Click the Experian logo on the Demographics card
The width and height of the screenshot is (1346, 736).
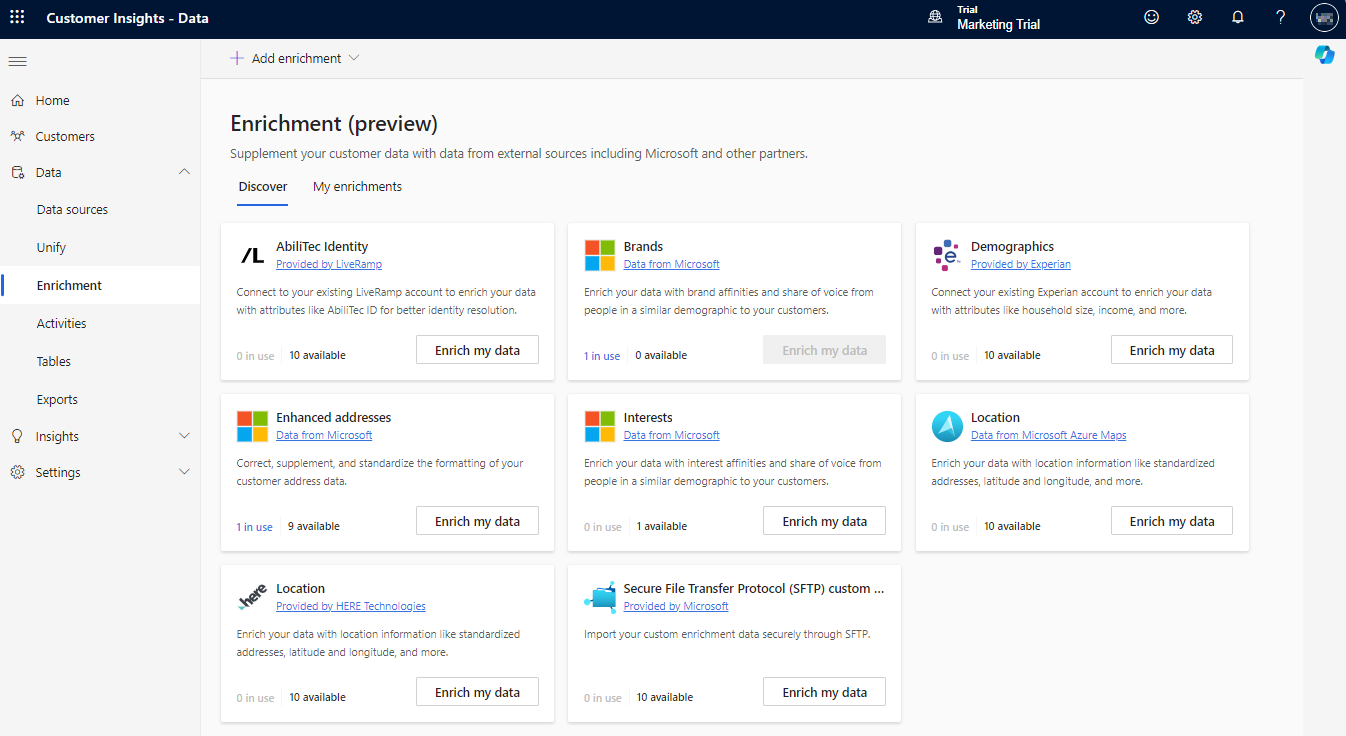pyautogui.click(x=945, y=254)
